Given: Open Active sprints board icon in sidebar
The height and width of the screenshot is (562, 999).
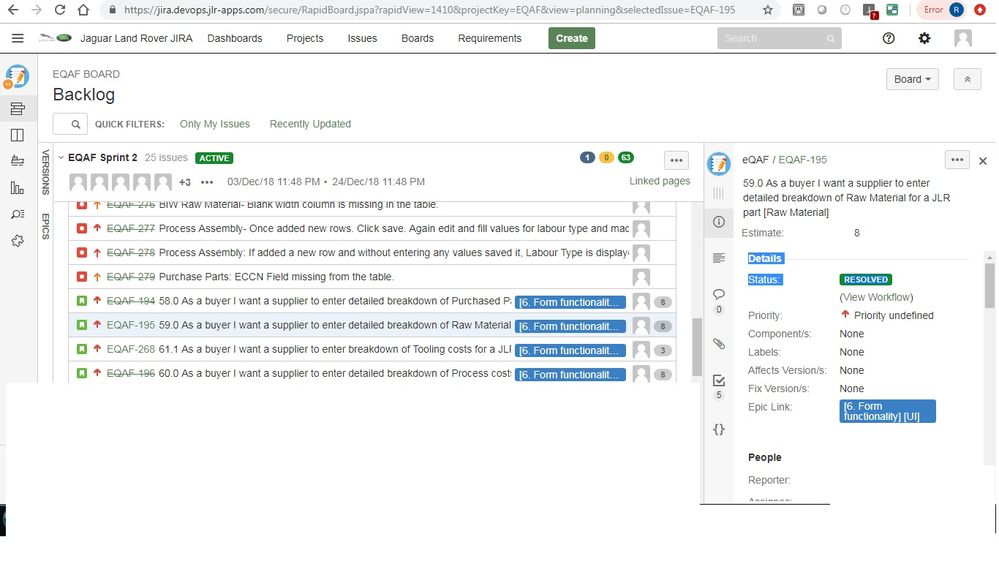Looking at the screenshot, I should [x=17, y=135].
